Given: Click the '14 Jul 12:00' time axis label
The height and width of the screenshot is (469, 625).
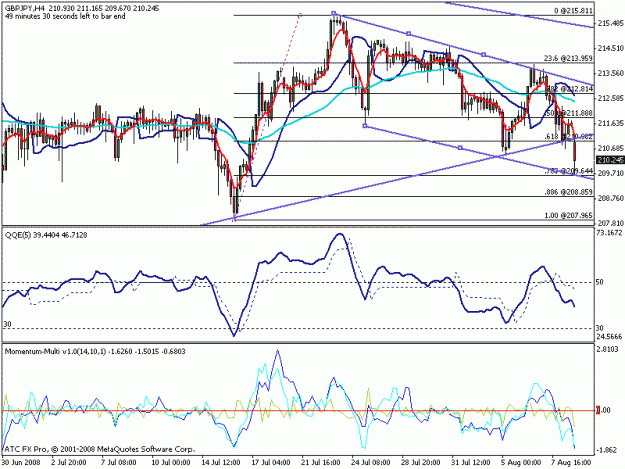Looking at the screenshot, I should coord(221,462).
